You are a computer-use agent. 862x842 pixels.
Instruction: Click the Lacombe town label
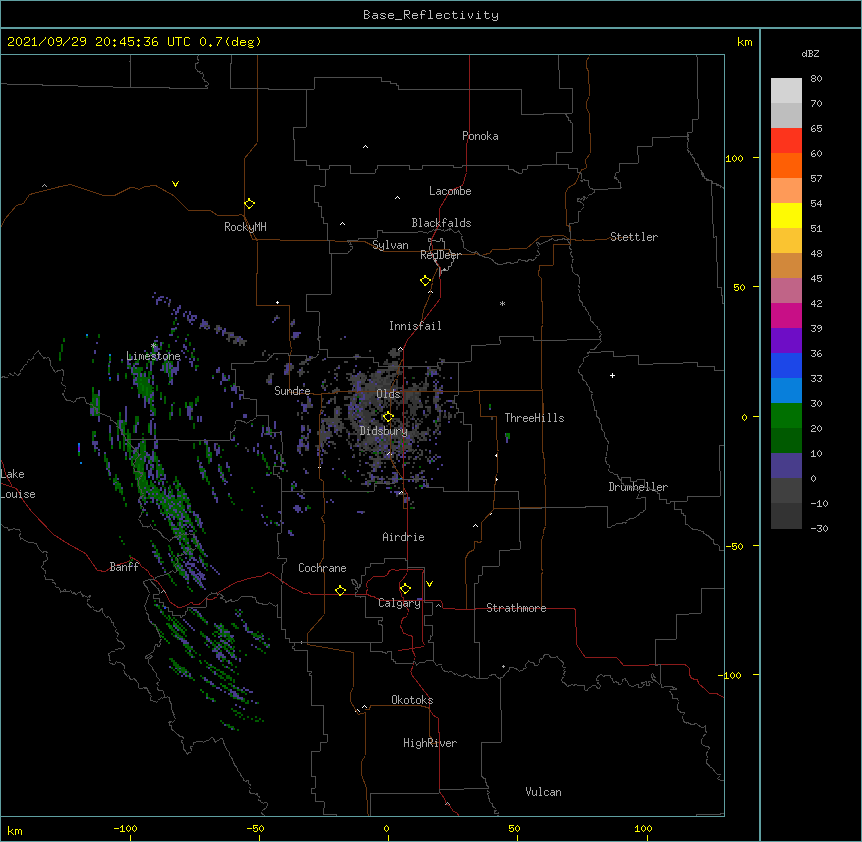point(450,191)
